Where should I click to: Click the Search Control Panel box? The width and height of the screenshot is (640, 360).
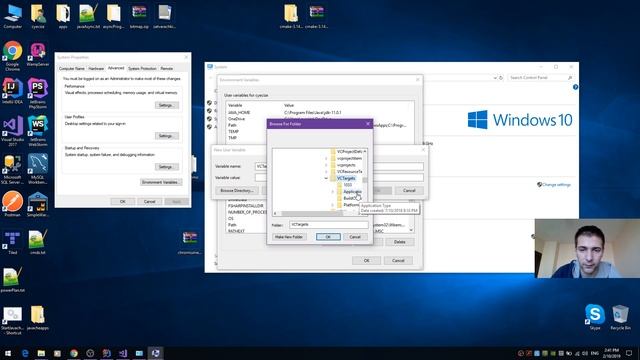tap(540, 78)
